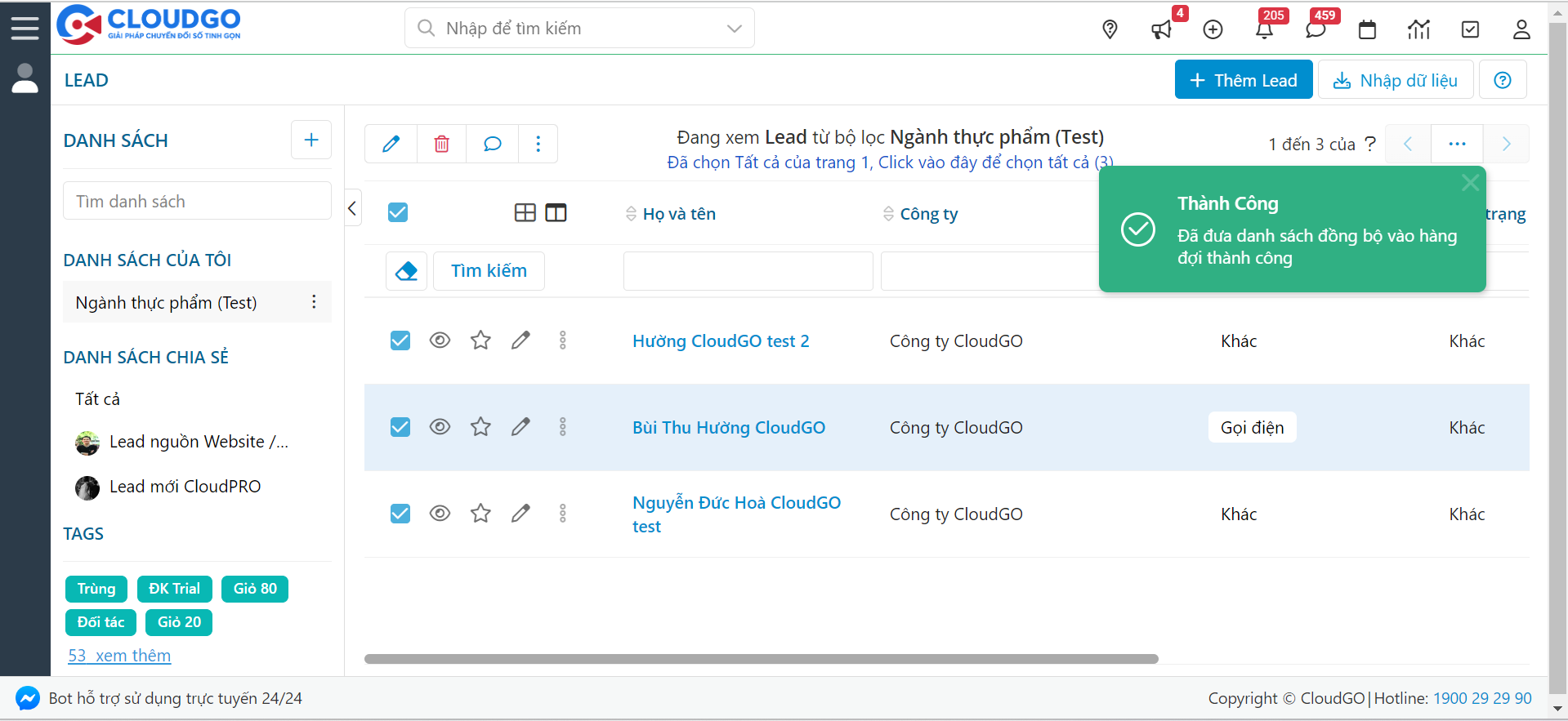The image size is (1568, 721).
Task: Click the Thêm Lead button
Action: coord(1243,80)
